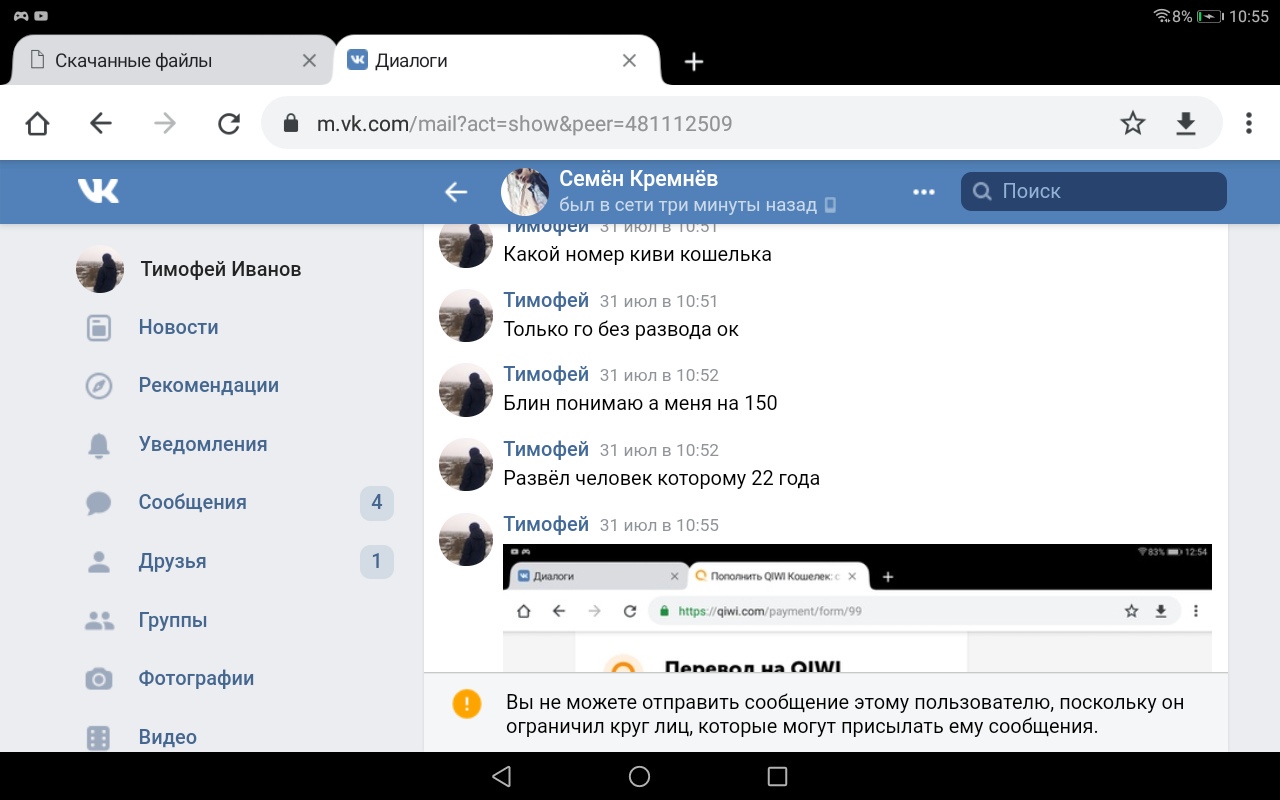Click the VK logo in header
Viewport: 1280px width, 800px height.
coord(98,191)
